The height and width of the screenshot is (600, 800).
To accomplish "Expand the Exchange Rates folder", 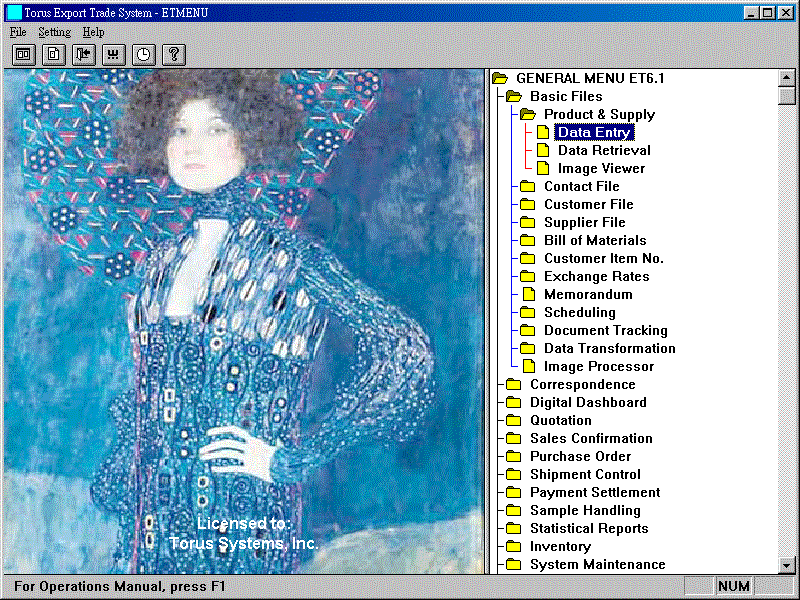I will 528,277.
